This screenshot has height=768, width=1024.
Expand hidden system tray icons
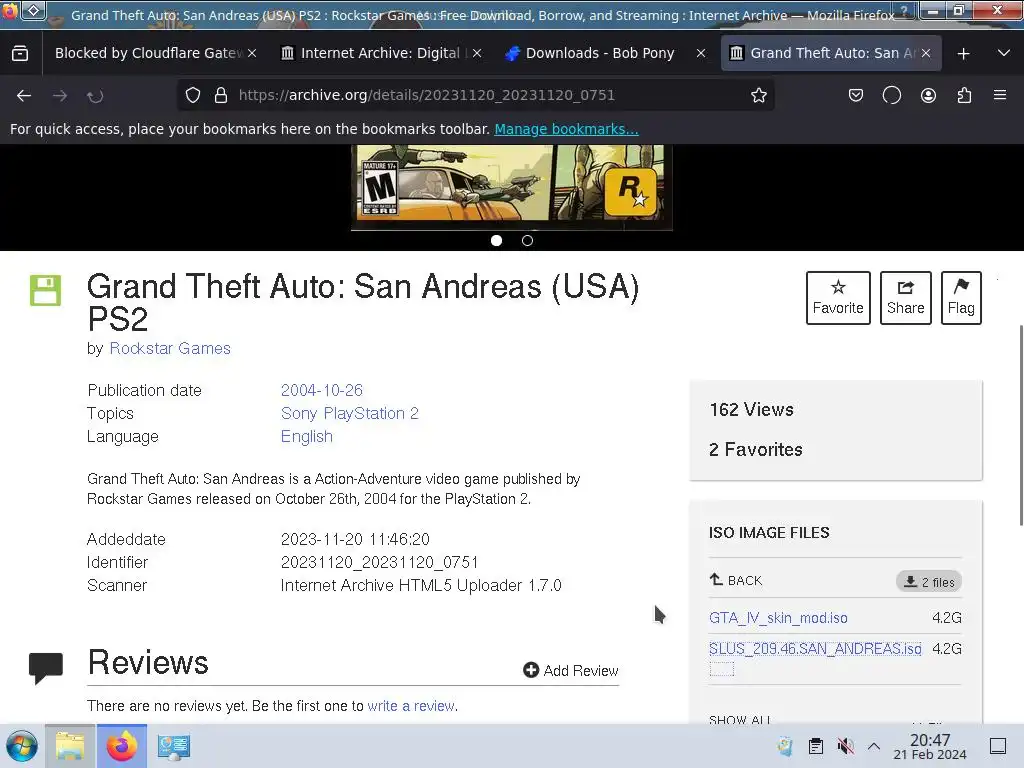pos(874,746)
